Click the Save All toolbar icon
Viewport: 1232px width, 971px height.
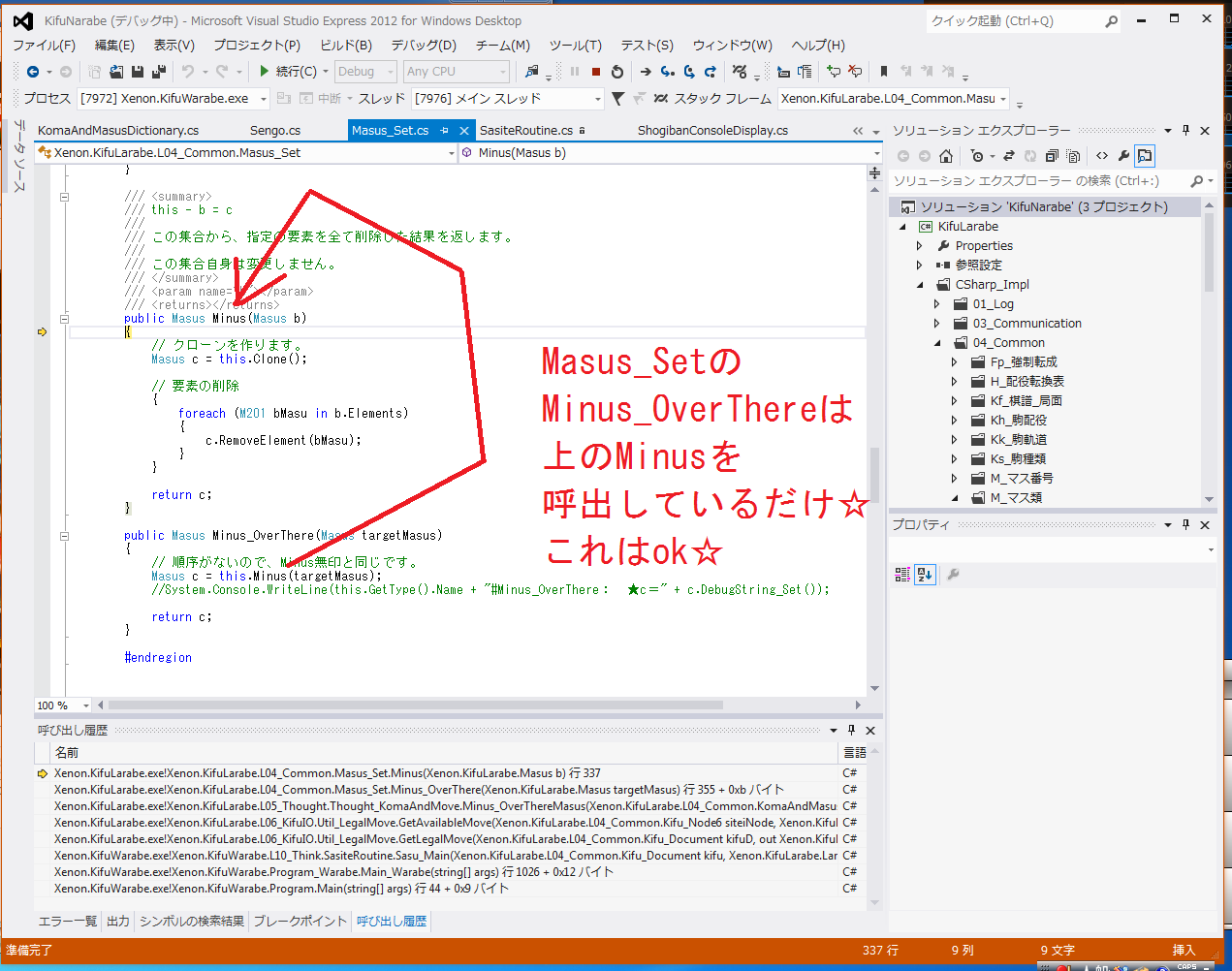[x=158, y=72]
